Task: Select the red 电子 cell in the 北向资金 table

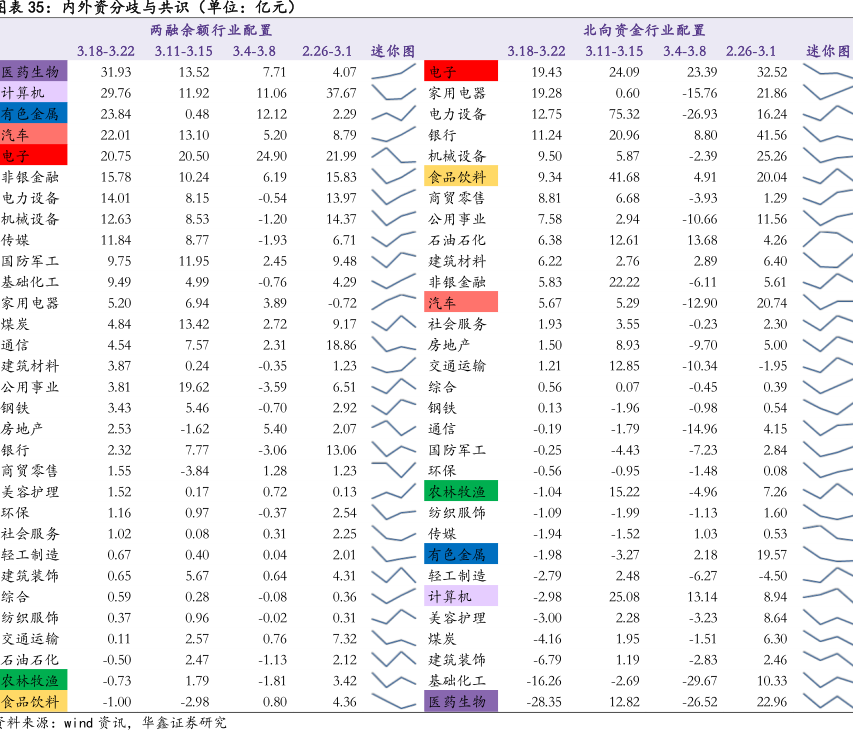Action: click(x=460, y=72)
